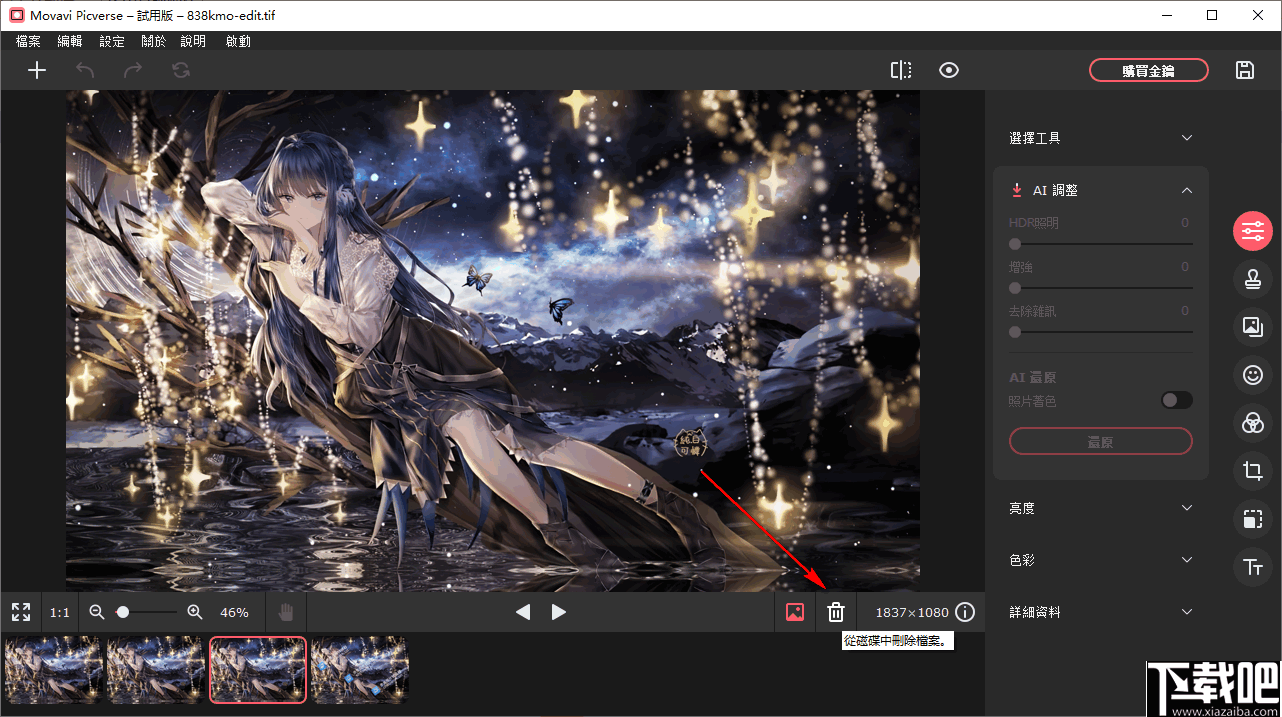Open the 啟動 menu

[x=239, y=41]
